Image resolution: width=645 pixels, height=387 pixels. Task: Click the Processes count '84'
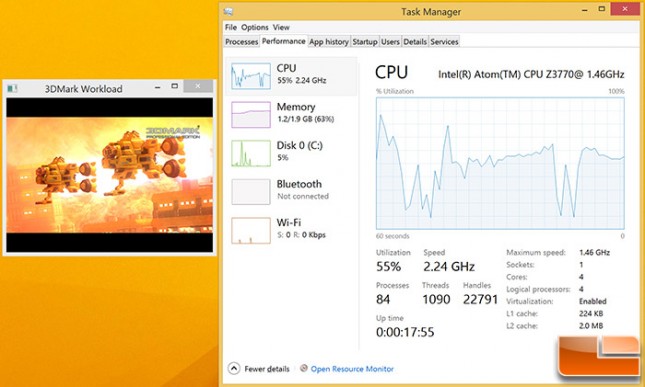pyautogui.click(x=383, y=299)
